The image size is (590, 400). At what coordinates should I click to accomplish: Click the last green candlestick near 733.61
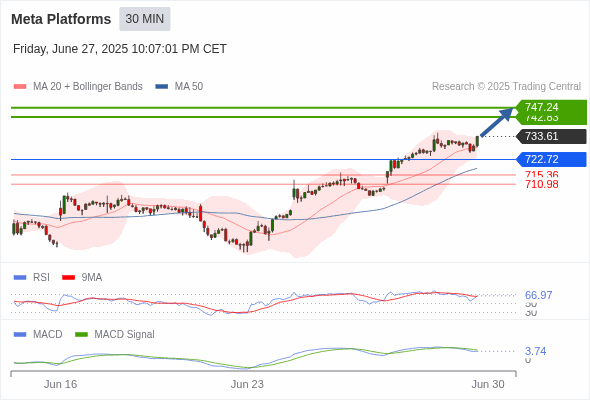pos(477,141)
